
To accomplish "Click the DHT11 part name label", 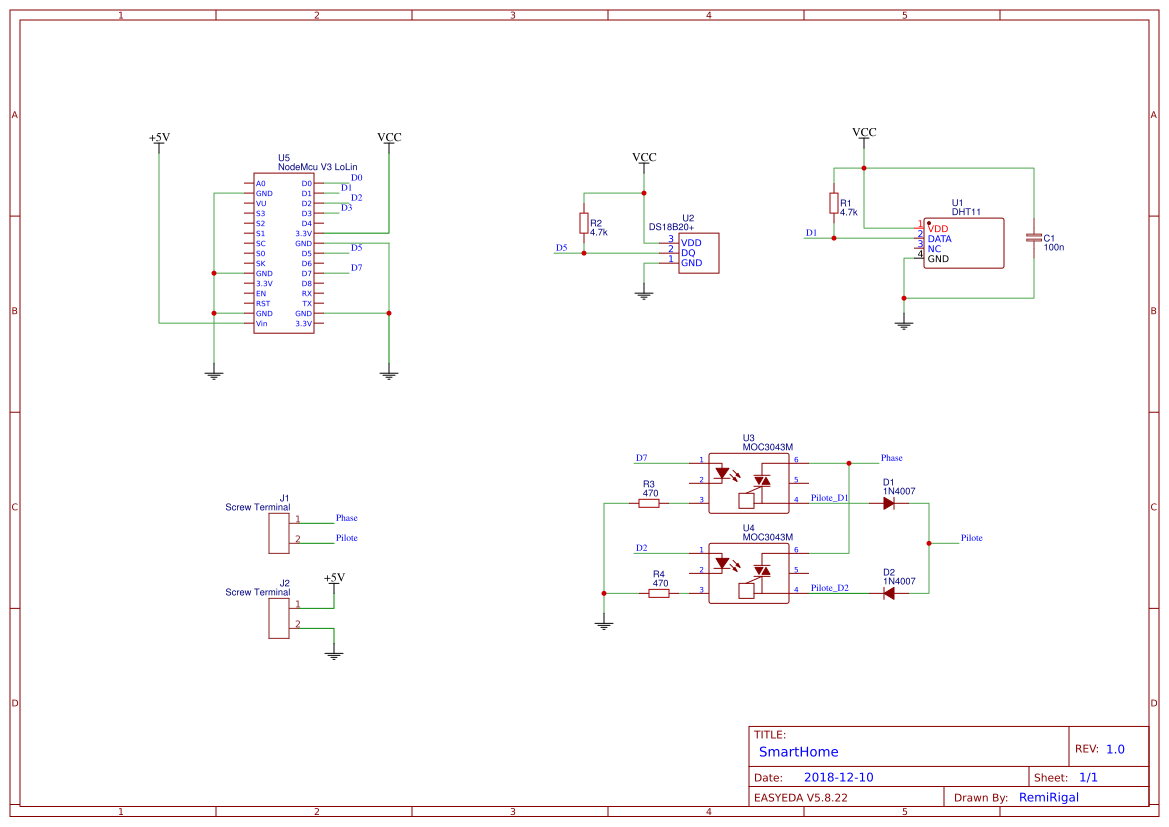I will (966, 213).
